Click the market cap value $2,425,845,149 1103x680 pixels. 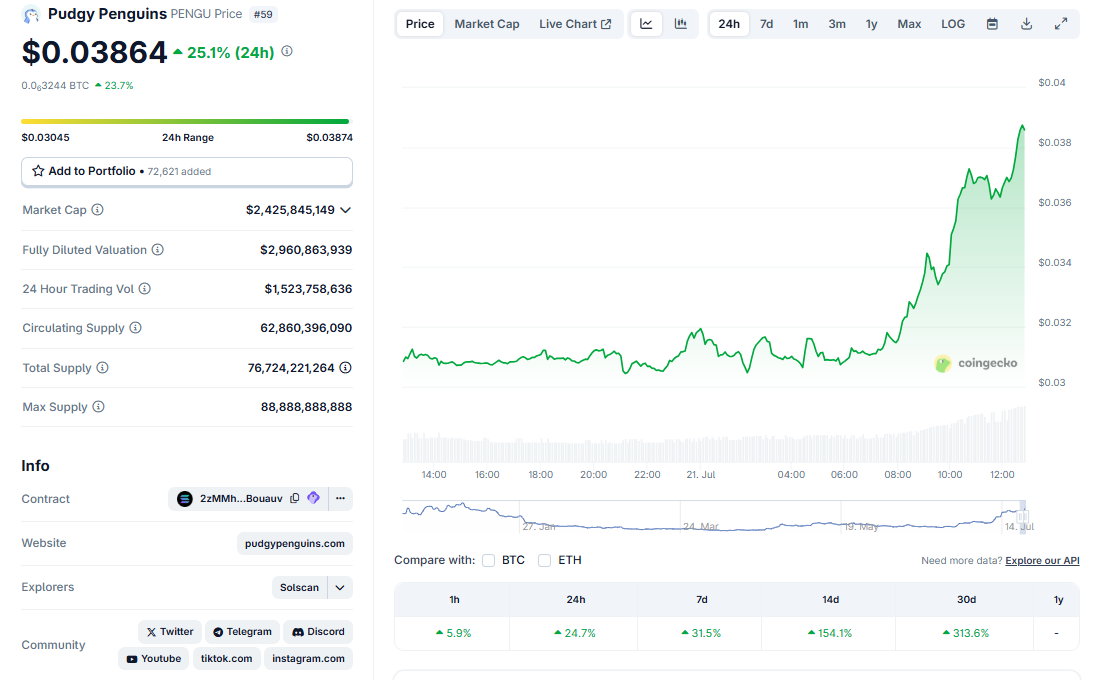pos(291,210)
